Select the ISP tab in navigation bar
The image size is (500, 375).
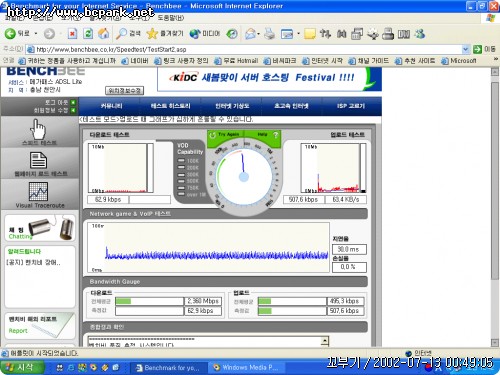pos(351,106)
